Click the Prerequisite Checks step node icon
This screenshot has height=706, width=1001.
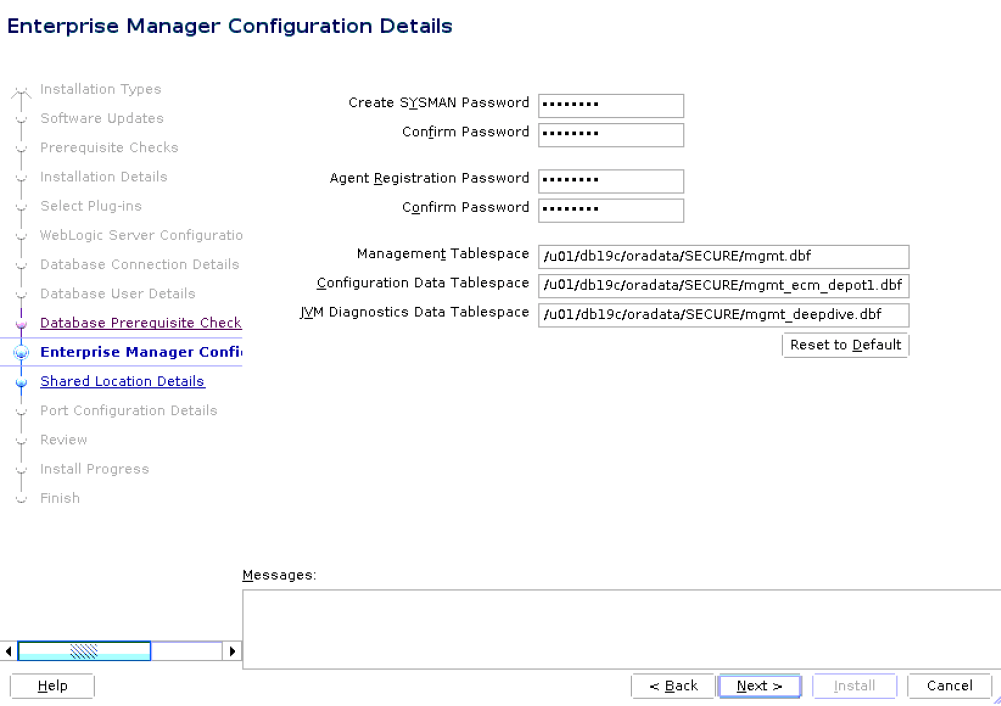(21, 147)
